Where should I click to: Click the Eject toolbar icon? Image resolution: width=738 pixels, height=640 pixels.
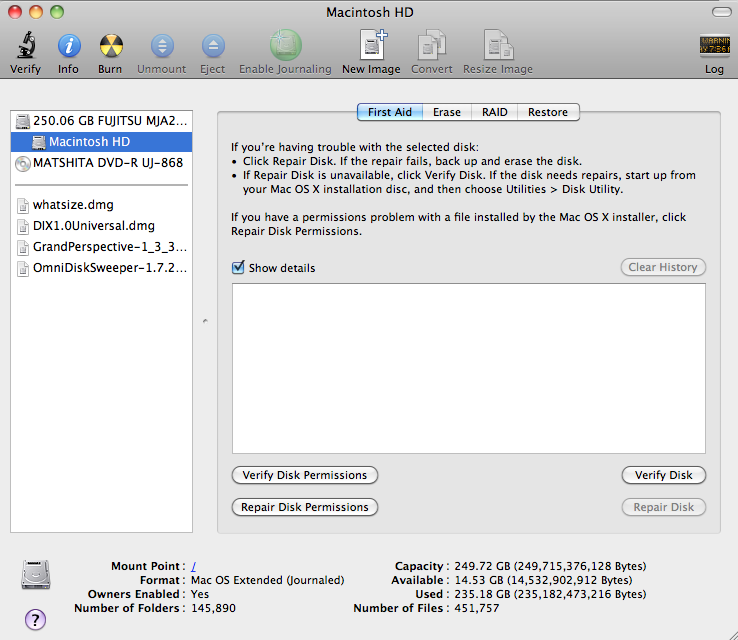[213, 46]
